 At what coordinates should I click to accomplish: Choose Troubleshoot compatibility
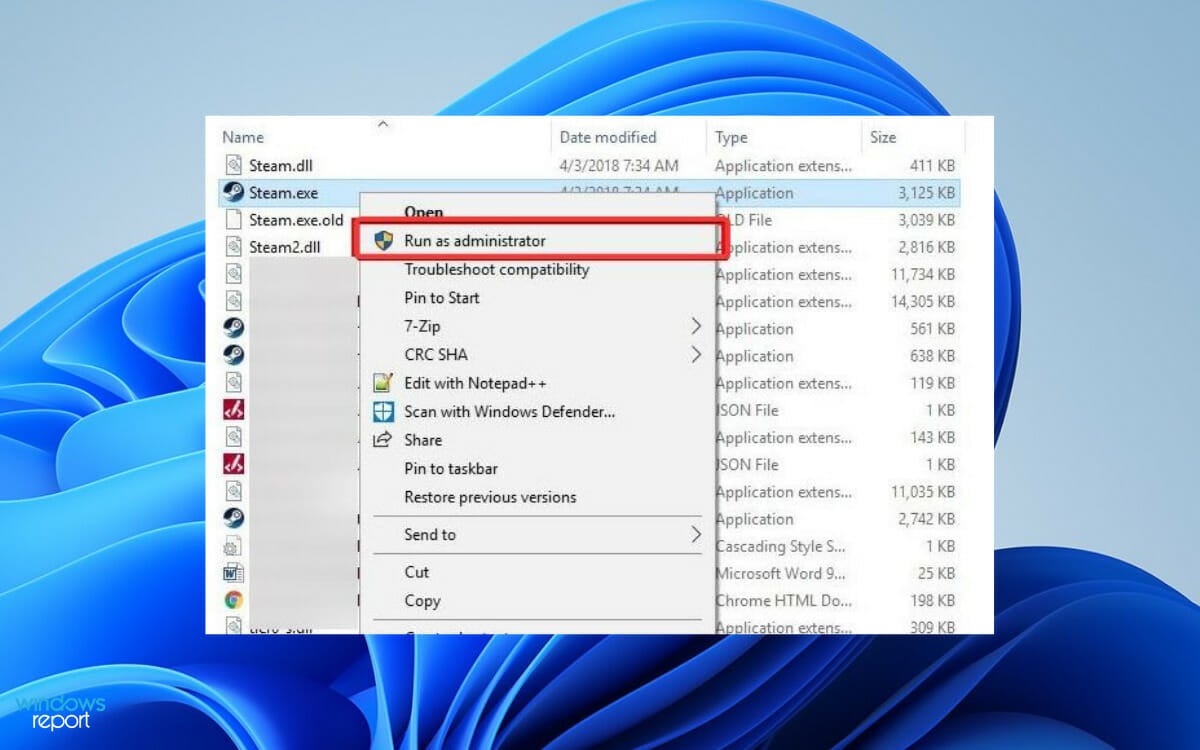click(x=497, y=270)
